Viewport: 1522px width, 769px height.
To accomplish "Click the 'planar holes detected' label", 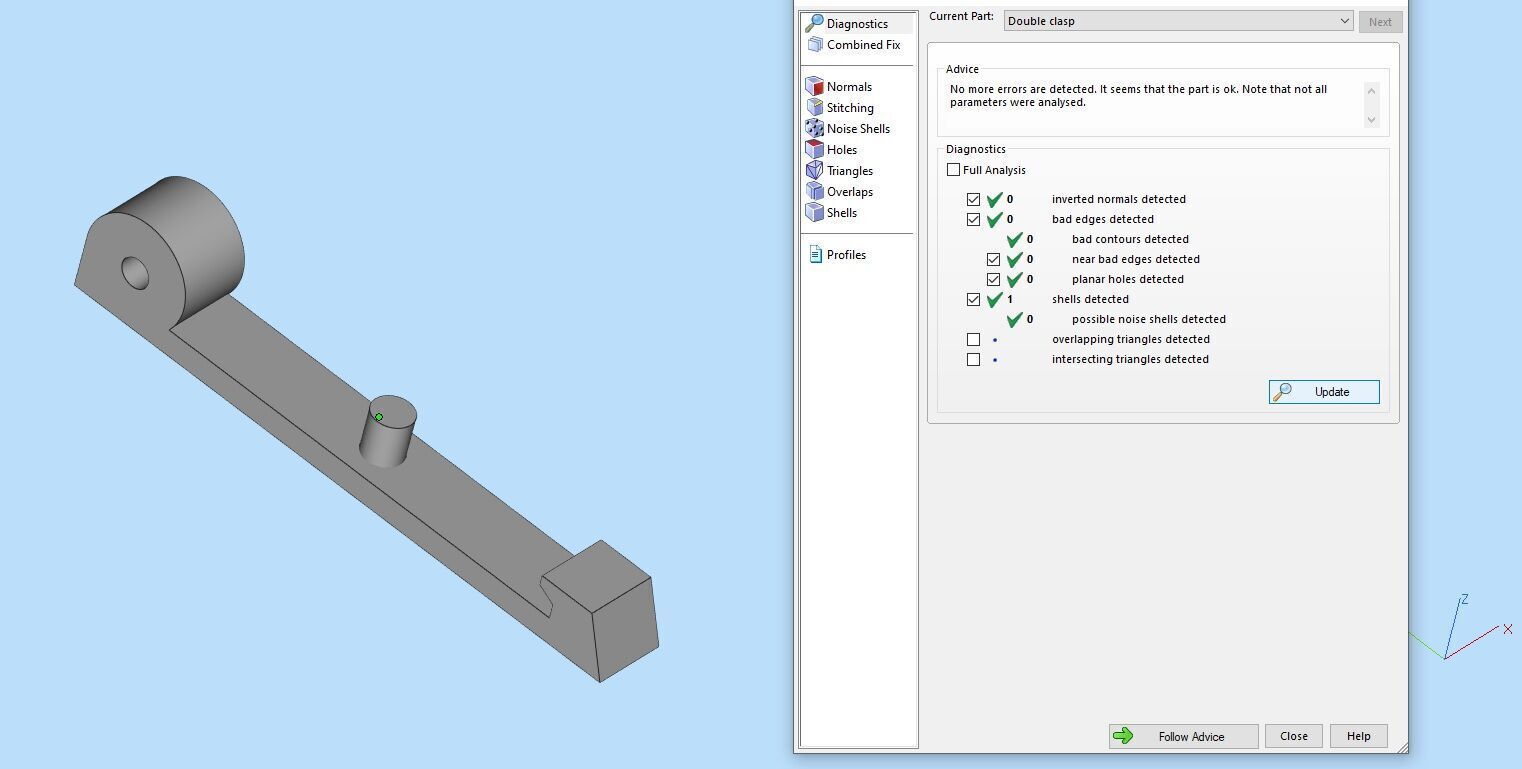I will pos(1128,279).
